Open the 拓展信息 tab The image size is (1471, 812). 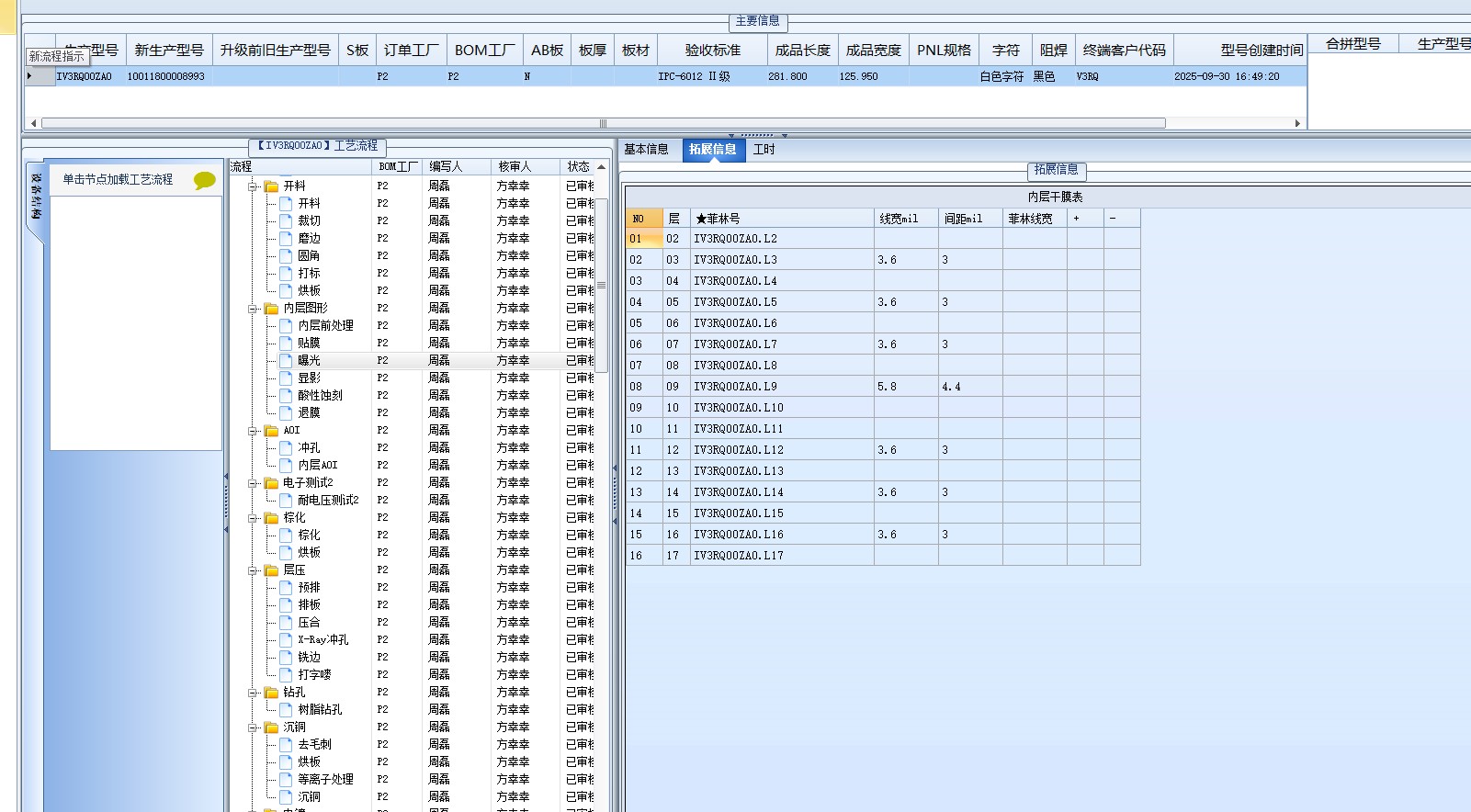(x=712, y=150)
